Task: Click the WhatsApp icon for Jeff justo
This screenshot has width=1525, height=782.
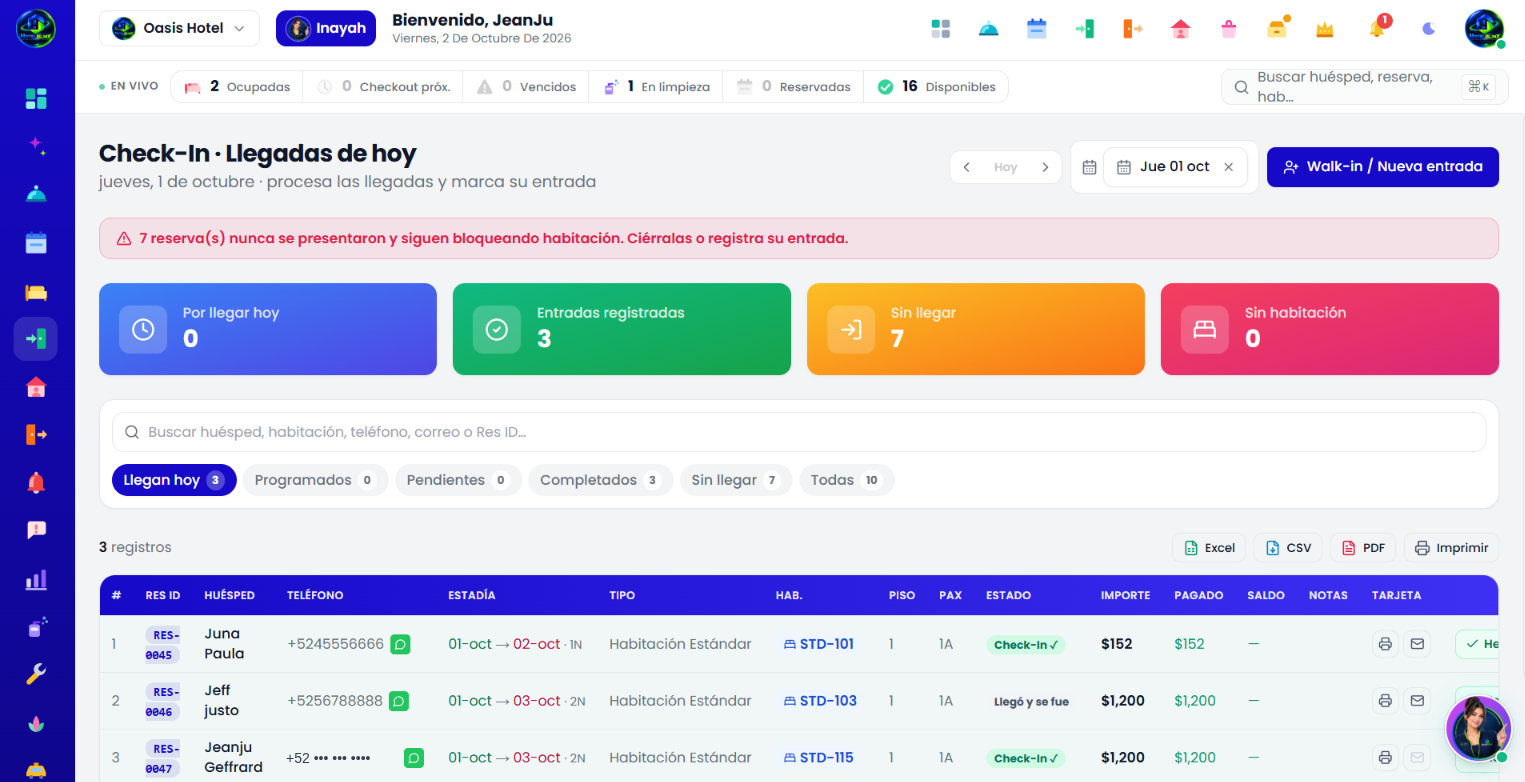Action: click(398, 701)
